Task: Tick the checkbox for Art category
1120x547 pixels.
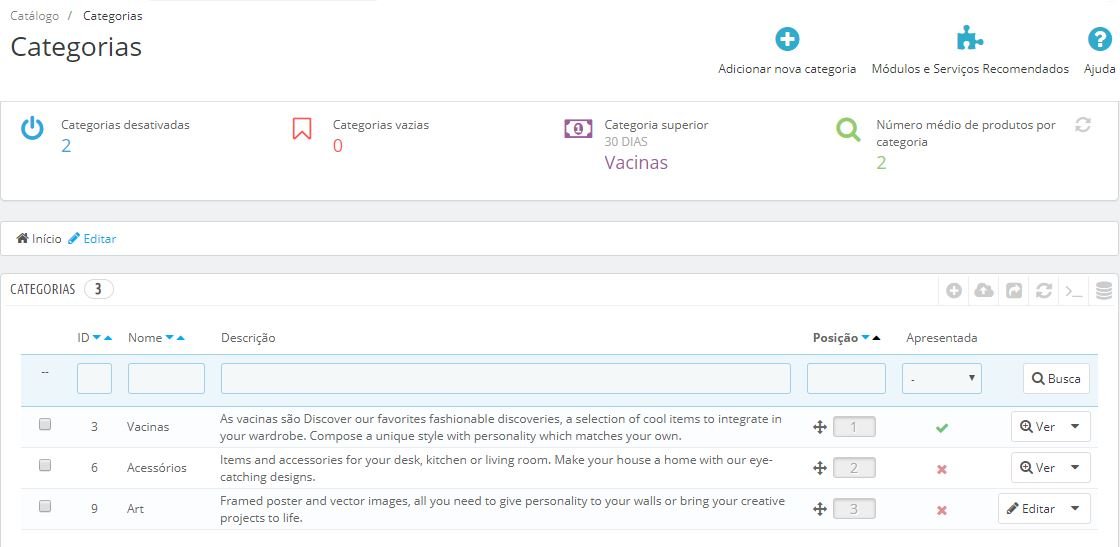Action: 45,507
